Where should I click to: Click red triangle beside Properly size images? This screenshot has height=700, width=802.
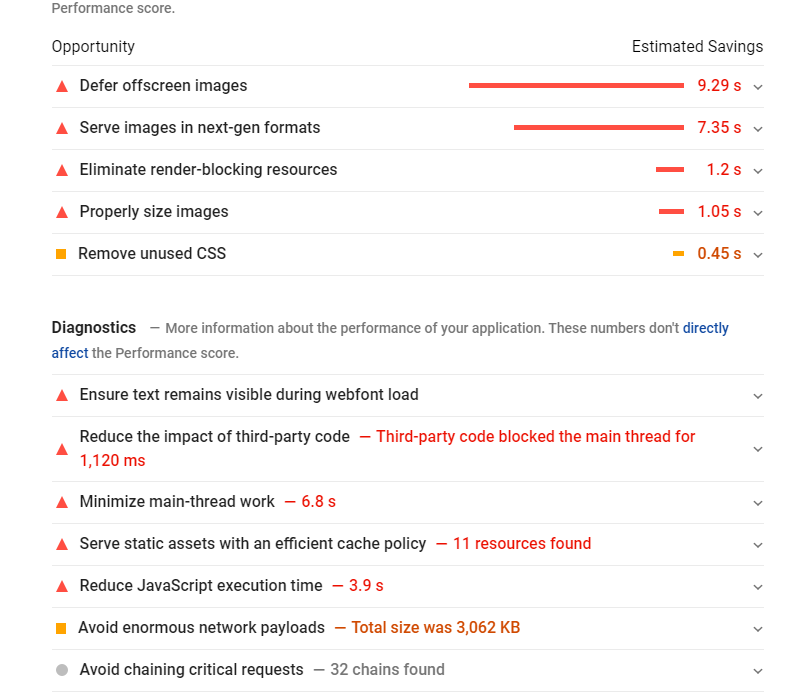(62, 212)
